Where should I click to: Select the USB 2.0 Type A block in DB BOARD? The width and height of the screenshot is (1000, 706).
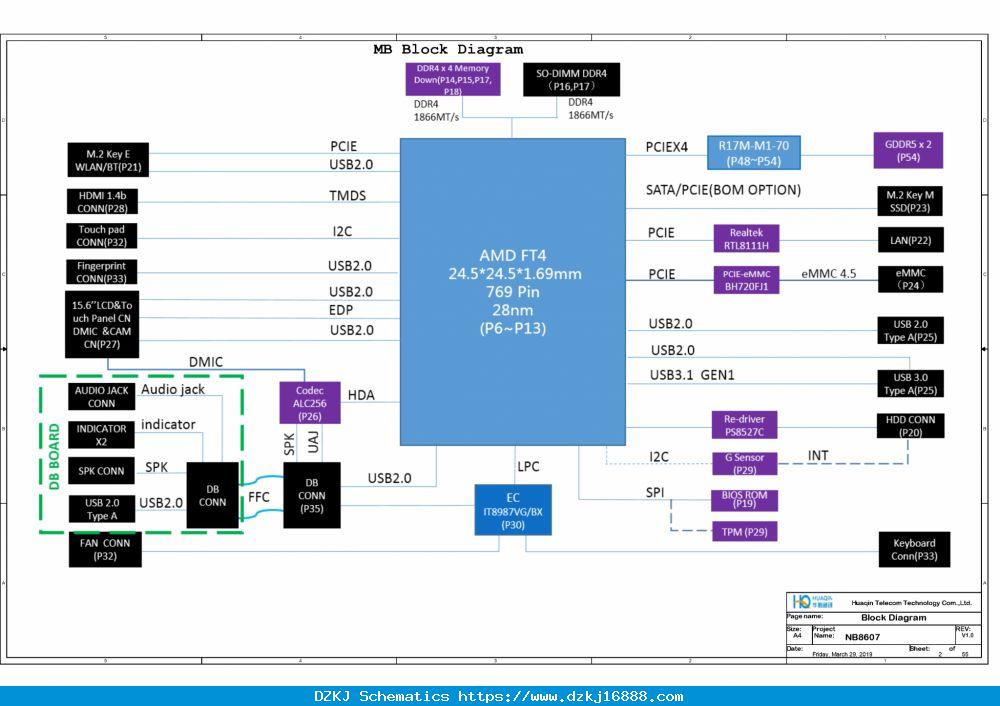(x=102, y=509)
